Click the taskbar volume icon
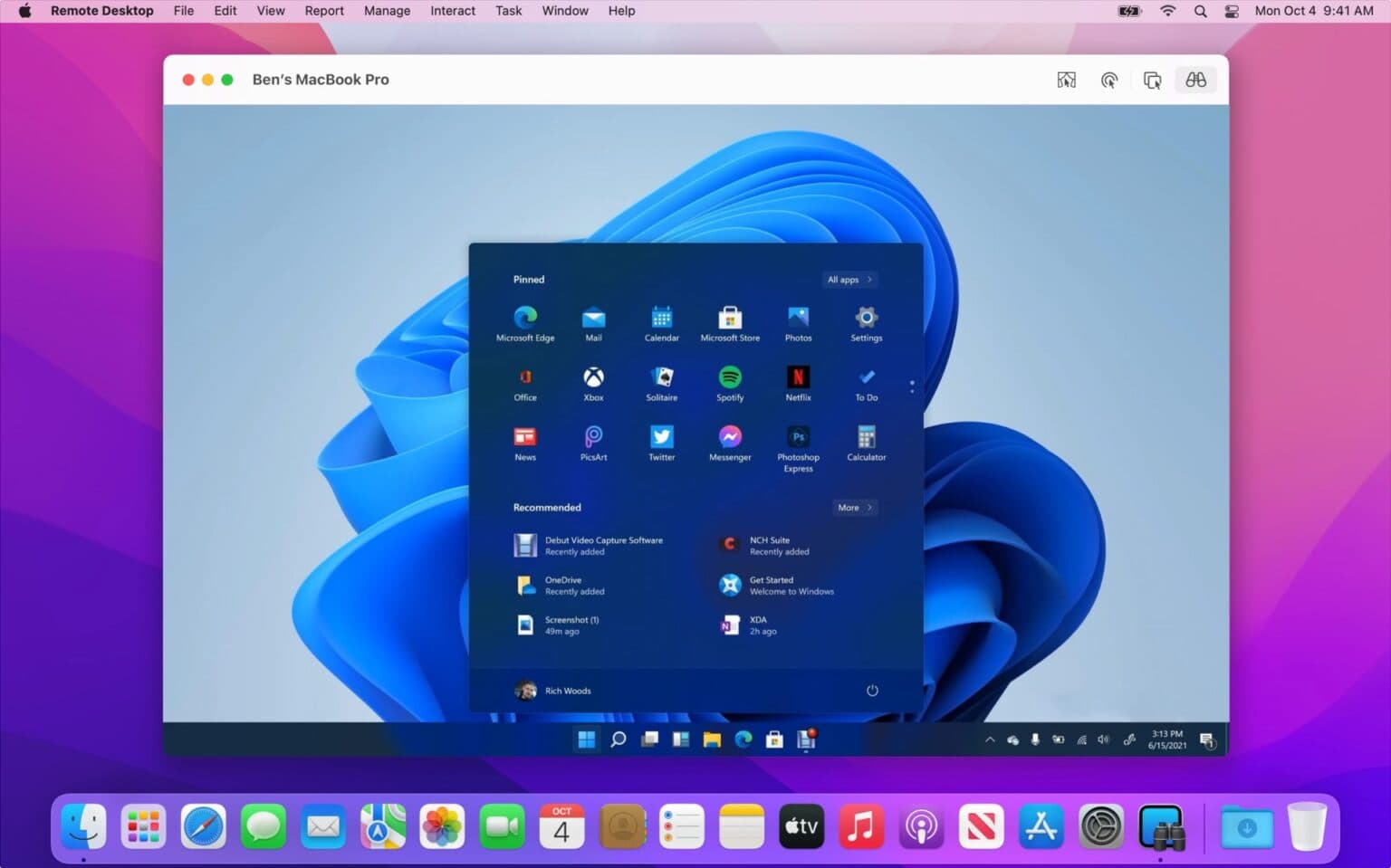 coord(1103,739)
